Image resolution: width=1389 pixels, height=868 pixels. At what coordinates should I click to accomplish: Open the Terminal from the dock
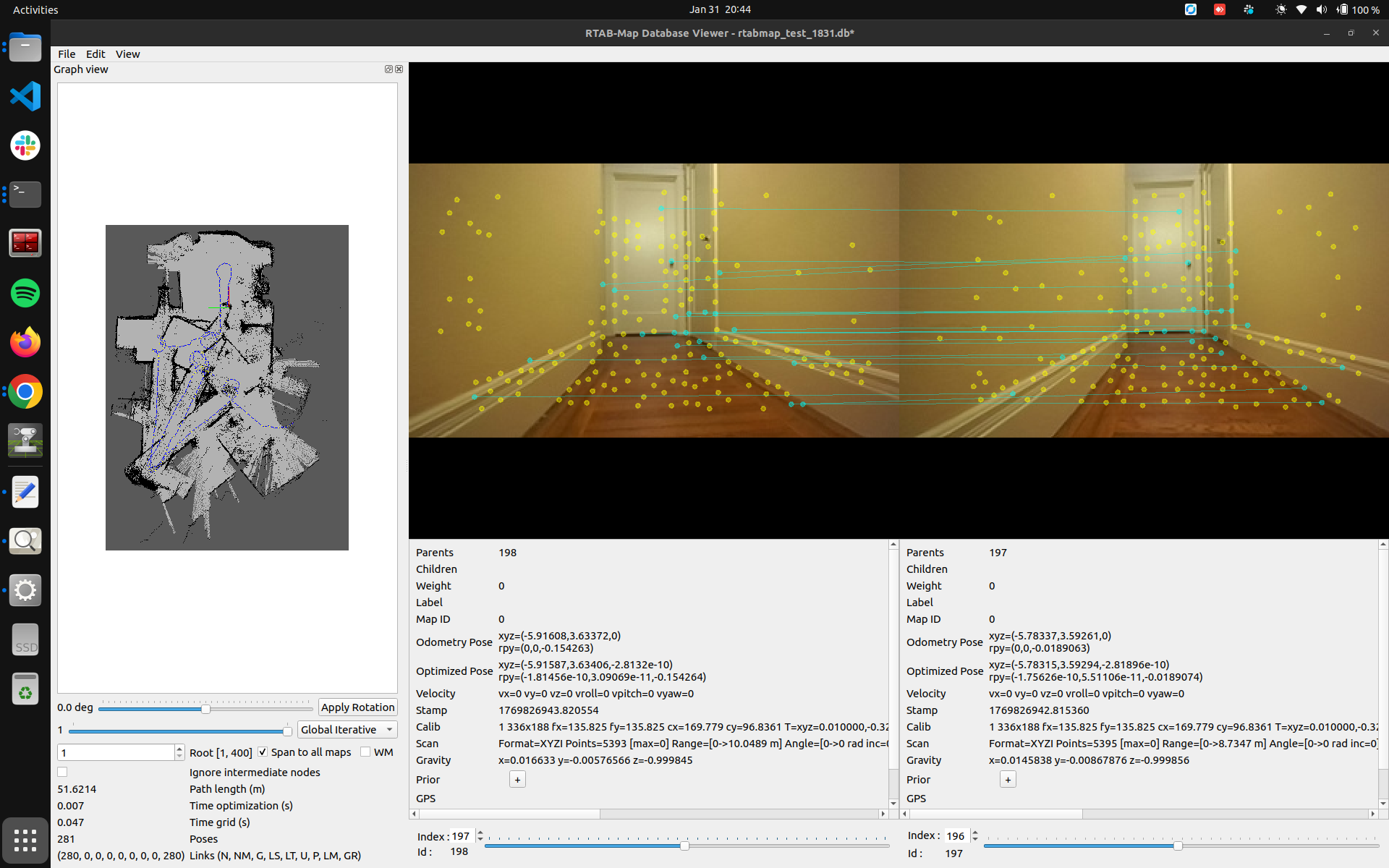pyautogui.click(x=25, y=195)
